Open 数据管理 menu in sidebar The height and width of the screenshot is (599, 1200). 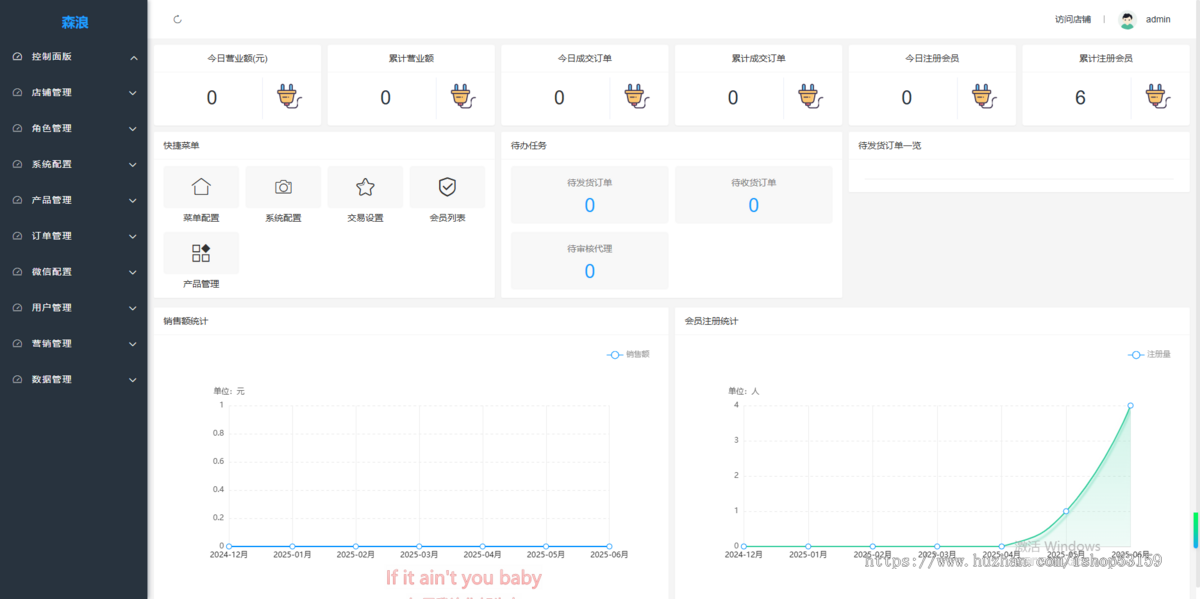coord(74,380)
